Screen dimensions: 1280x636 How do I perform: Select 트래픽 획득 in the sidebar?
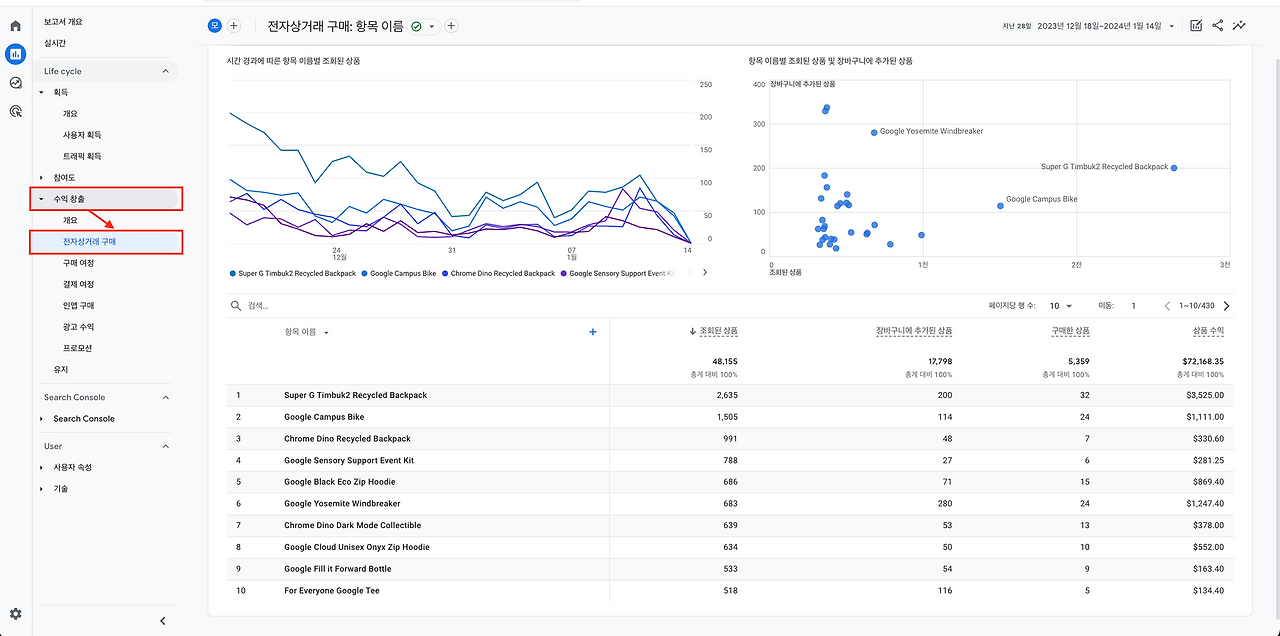pos(82,156)
